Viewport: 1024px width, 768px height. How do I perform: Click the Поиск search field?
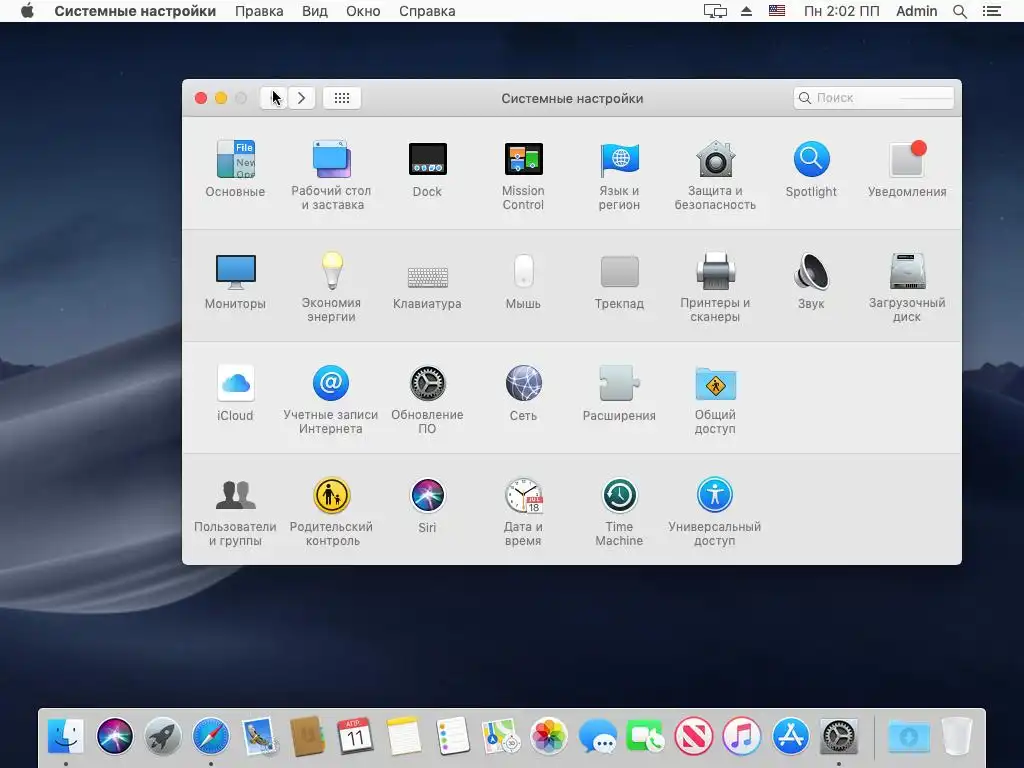point(873,98)
